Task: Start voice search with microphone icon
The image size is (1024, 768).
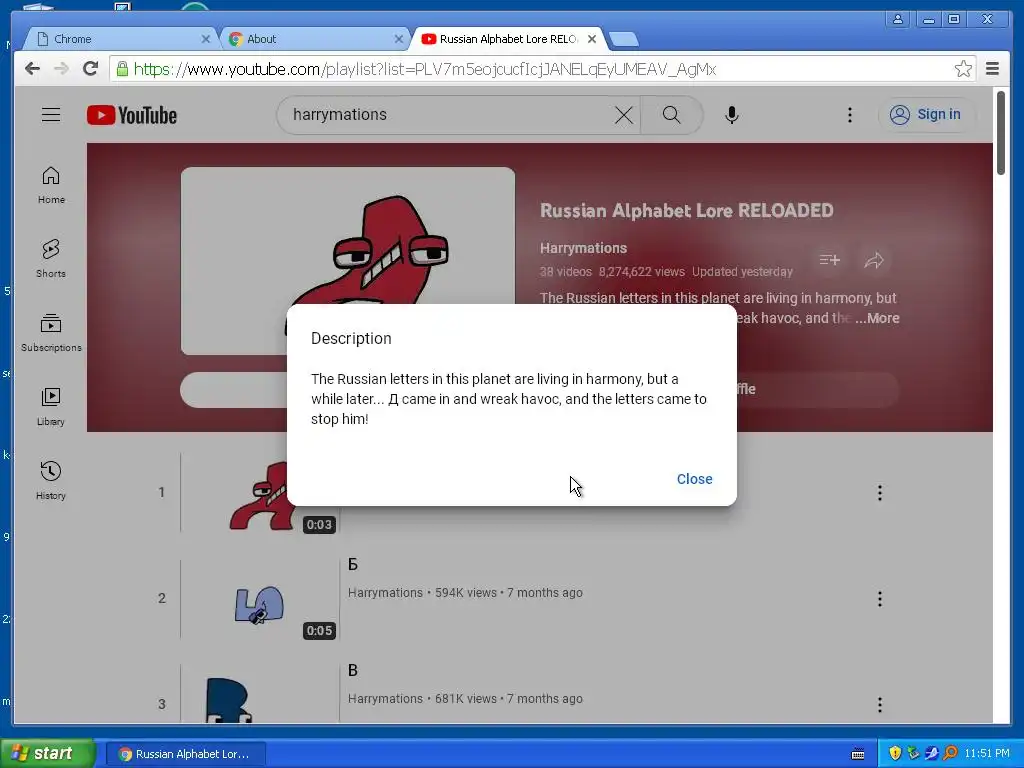Action: (x=732, y=115)
